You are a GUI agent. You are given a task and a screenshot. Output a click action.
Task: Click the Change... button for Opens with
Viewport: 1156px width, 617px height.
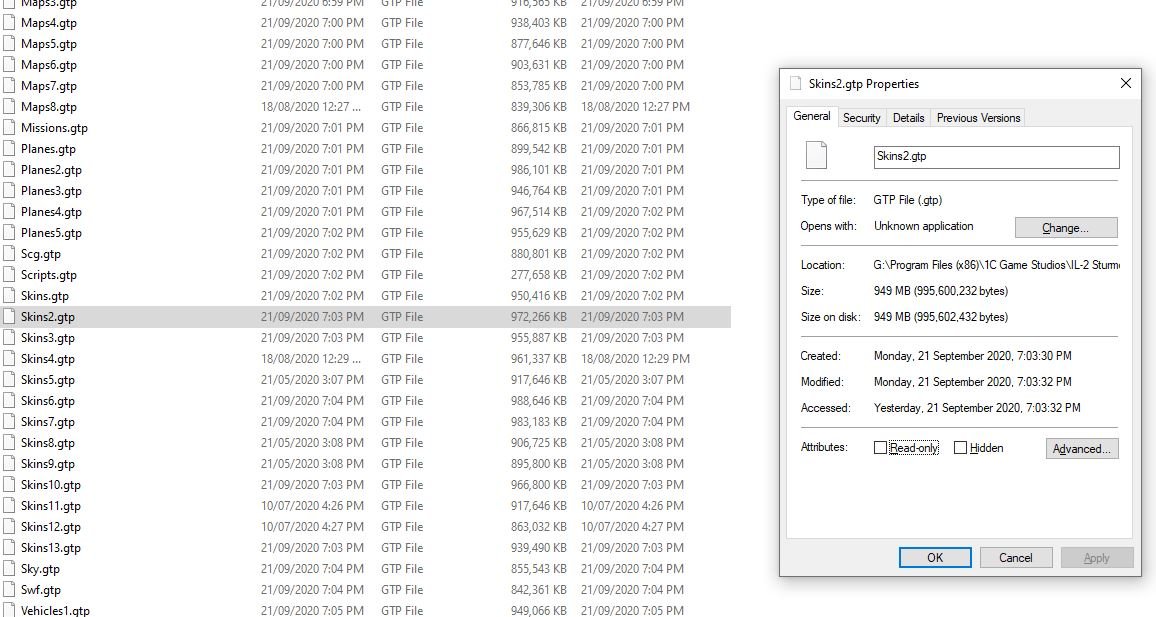click(x=1066, y=228)
